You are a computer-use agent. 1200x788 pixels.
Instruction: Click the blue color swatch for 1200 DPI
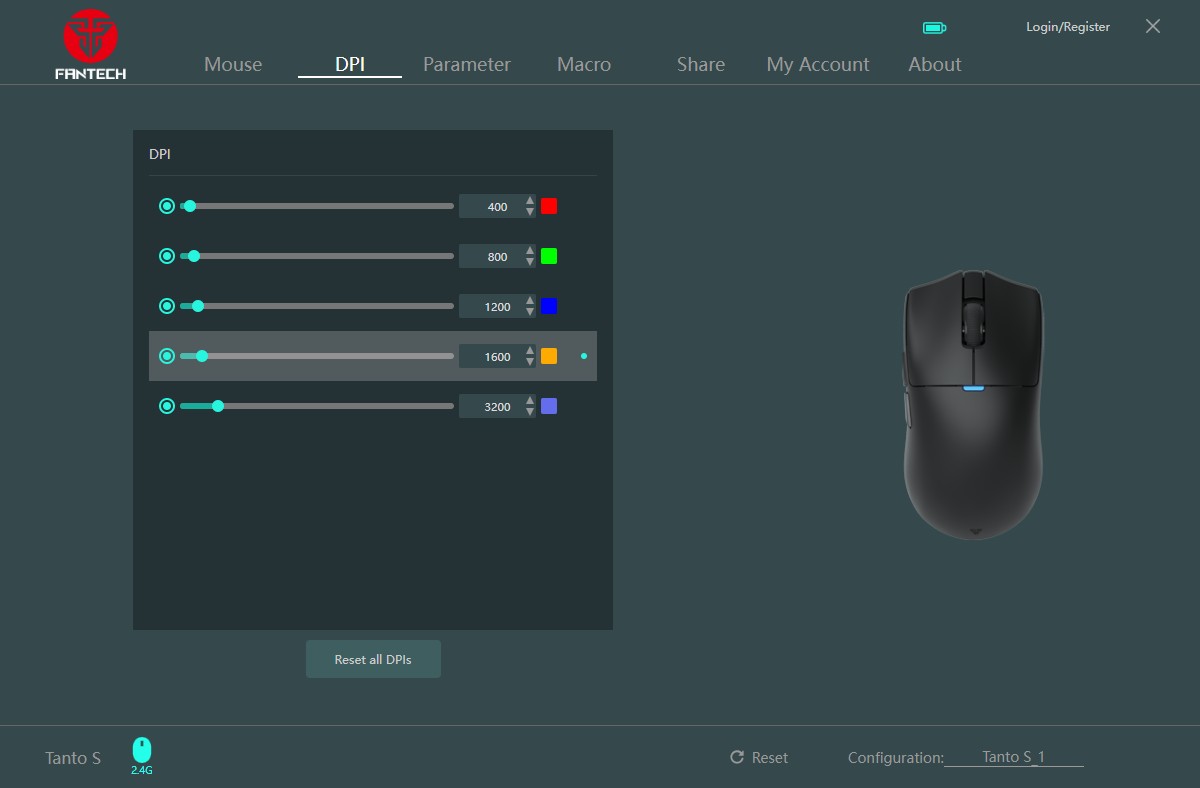[x=549, y=306]
